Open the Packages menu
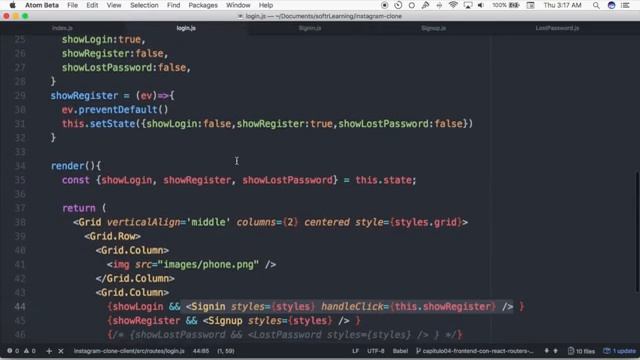Screen dimensions: 640x360 (x=203, y=5)
